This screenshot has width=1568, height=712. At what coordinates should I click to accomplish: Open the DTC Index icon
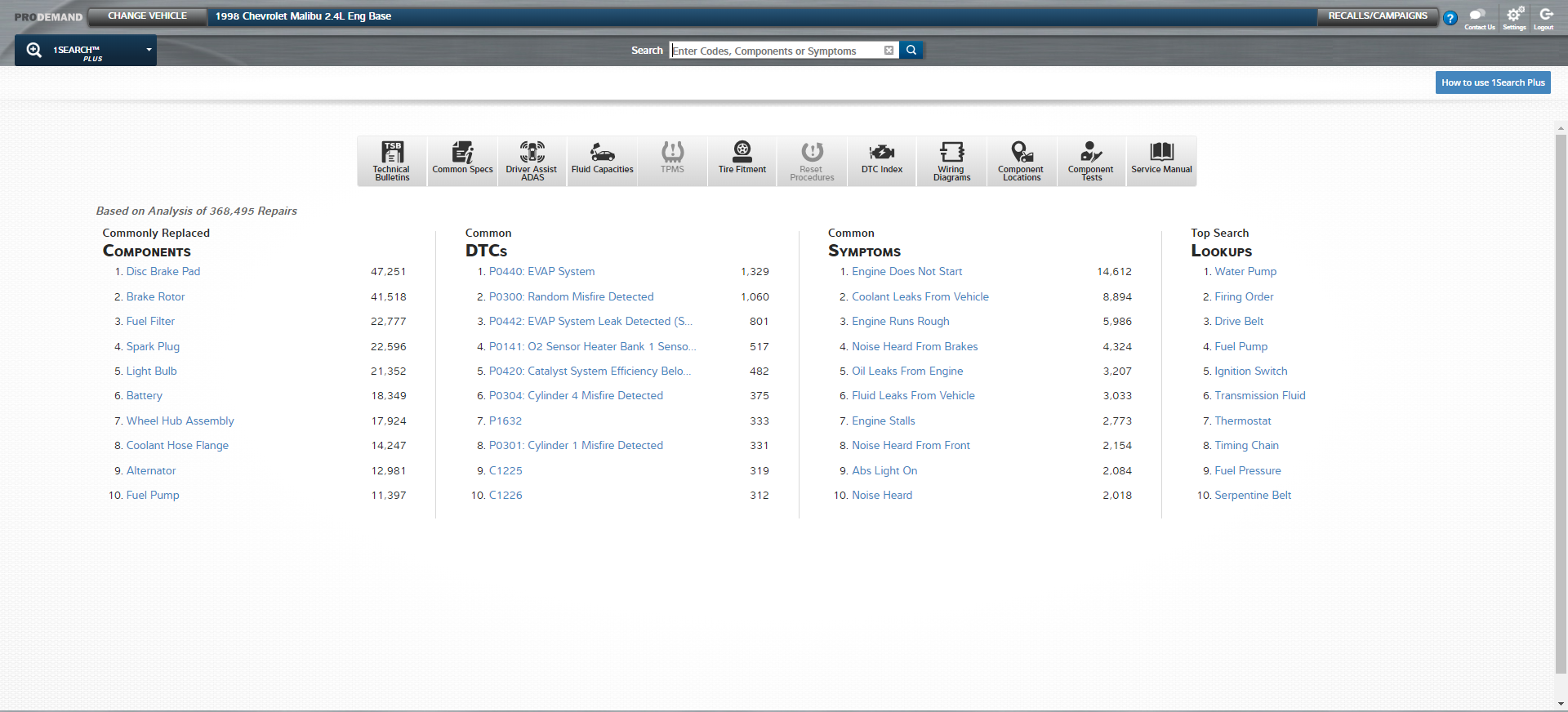point(882,161)
